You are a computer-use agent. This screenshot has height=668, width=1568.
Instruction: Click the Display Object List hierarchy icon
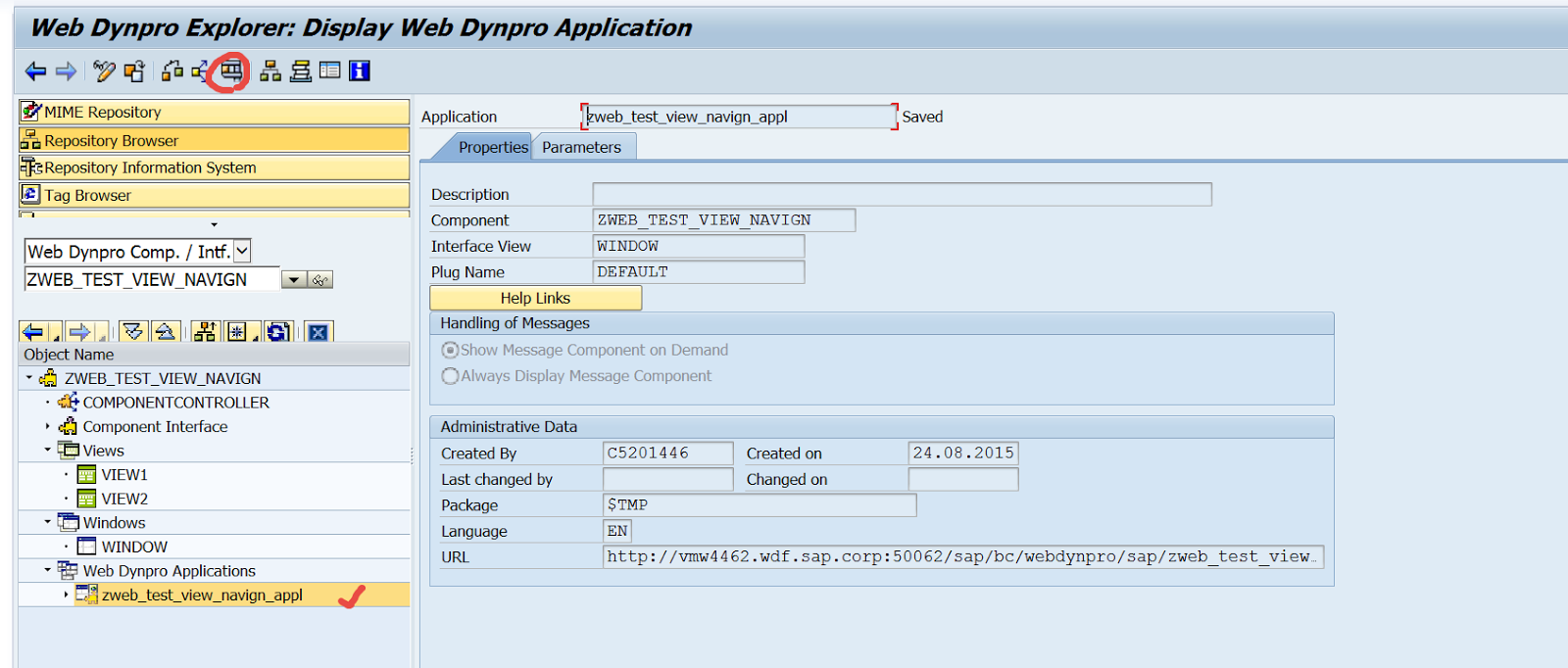pos(270,71)
